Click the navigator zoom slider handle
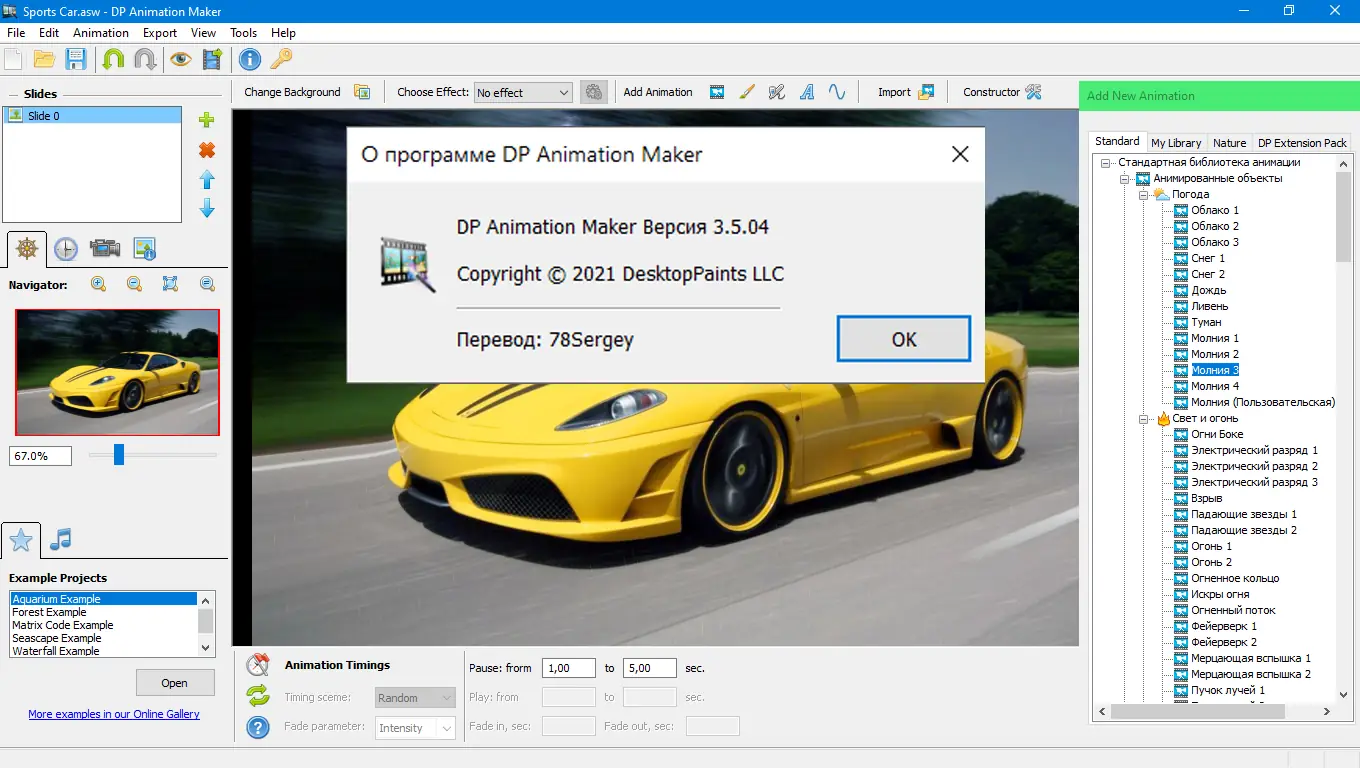This screenshot has width=1360, height=768. click(x=119, y=455)
